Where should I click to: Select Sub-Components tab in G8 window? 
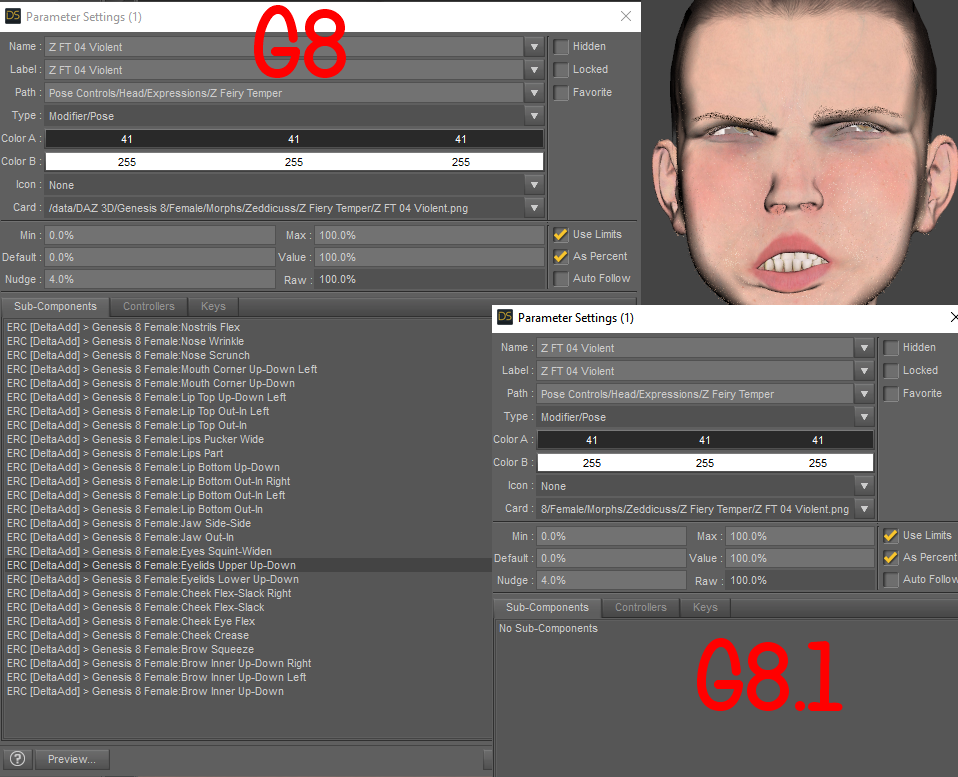point(55,307)
